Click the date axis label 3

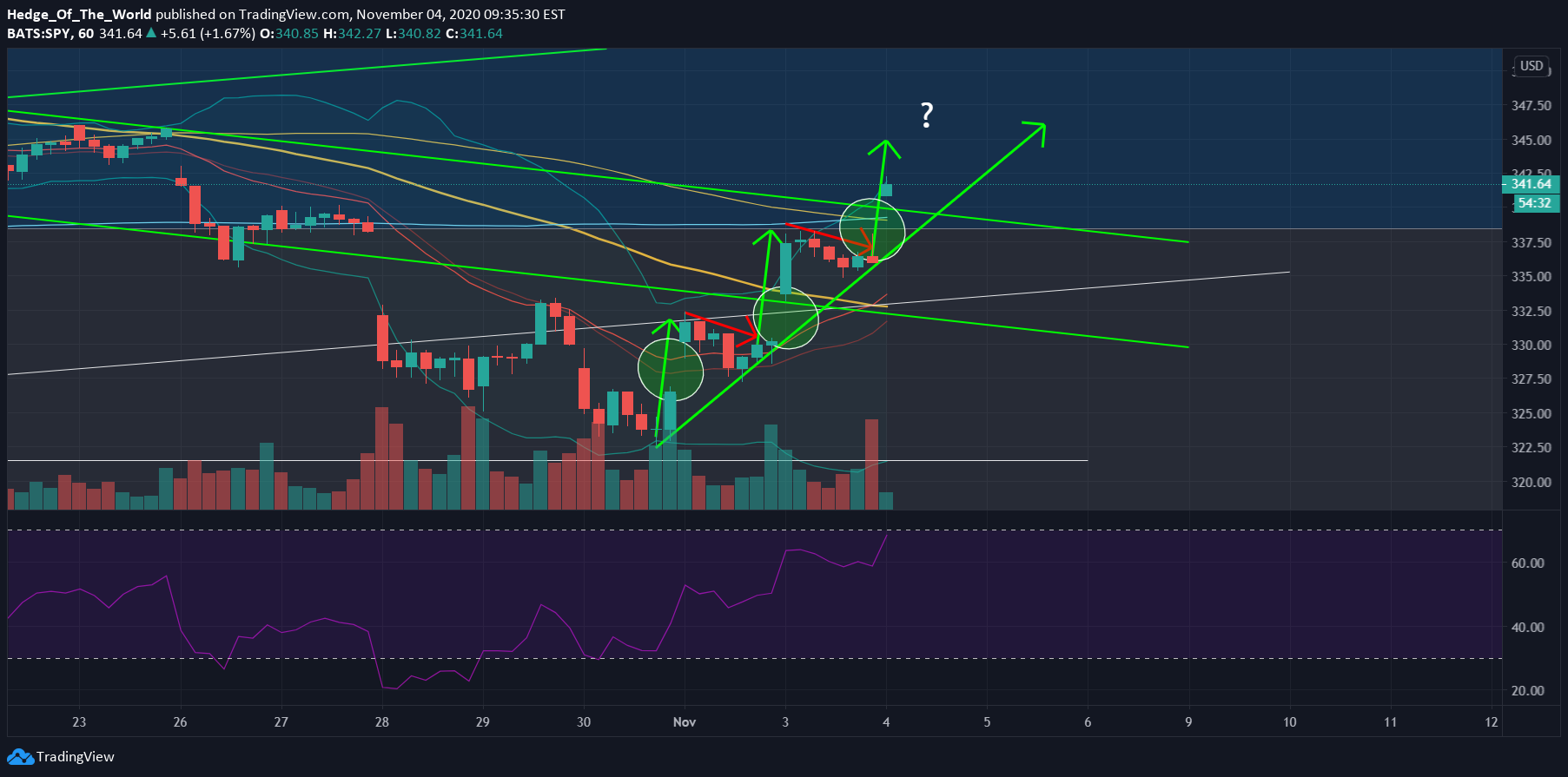coord(785,722)
